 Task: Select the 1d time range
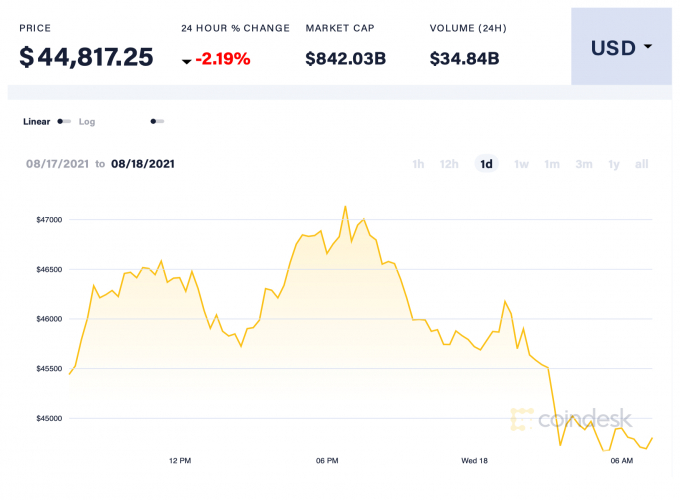tap(486, 164)
